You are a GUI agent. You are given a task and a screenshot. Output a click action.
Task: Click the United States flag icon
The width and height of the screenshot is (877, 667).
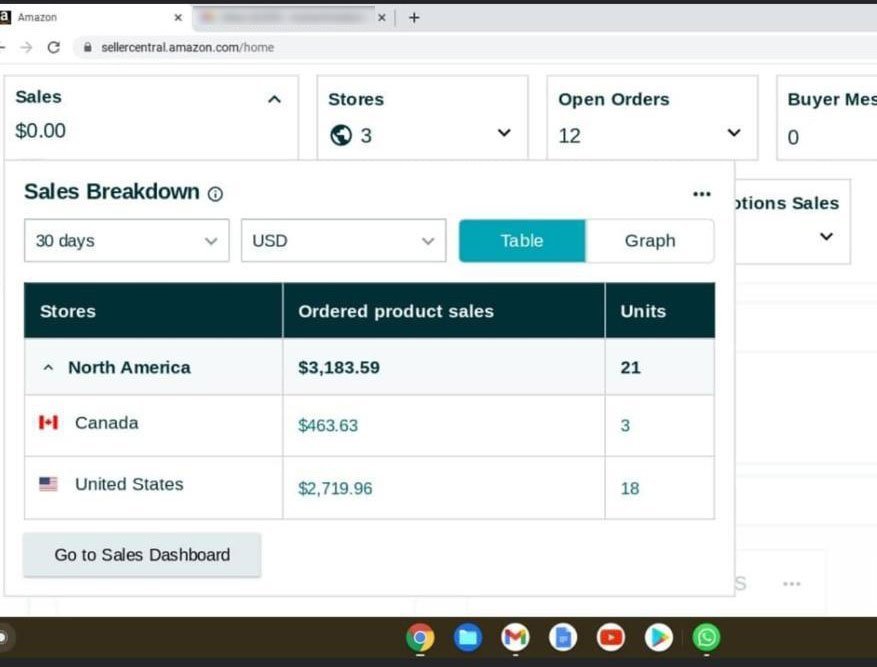coord(47,484)
